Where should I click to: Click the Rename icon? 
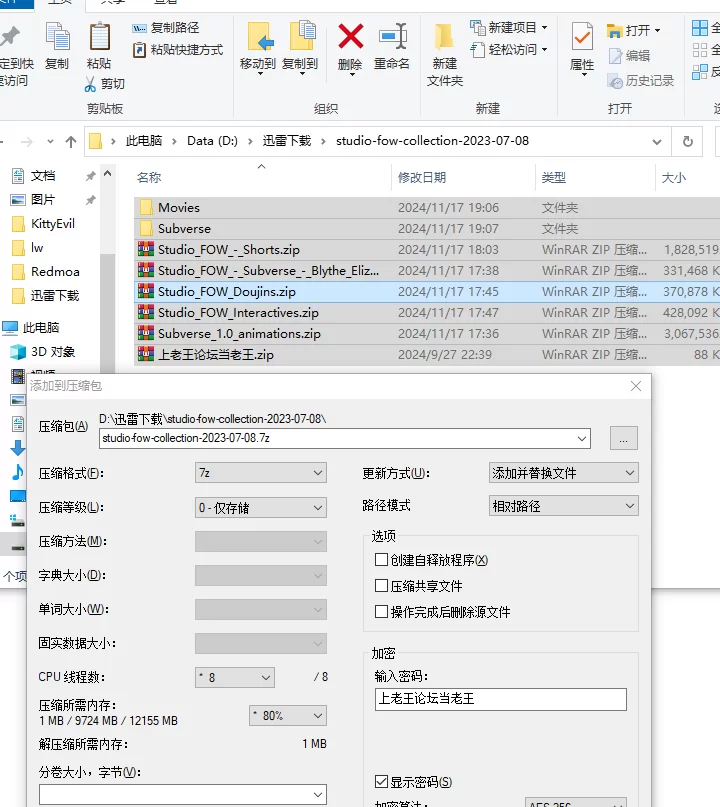pos(393,37)
